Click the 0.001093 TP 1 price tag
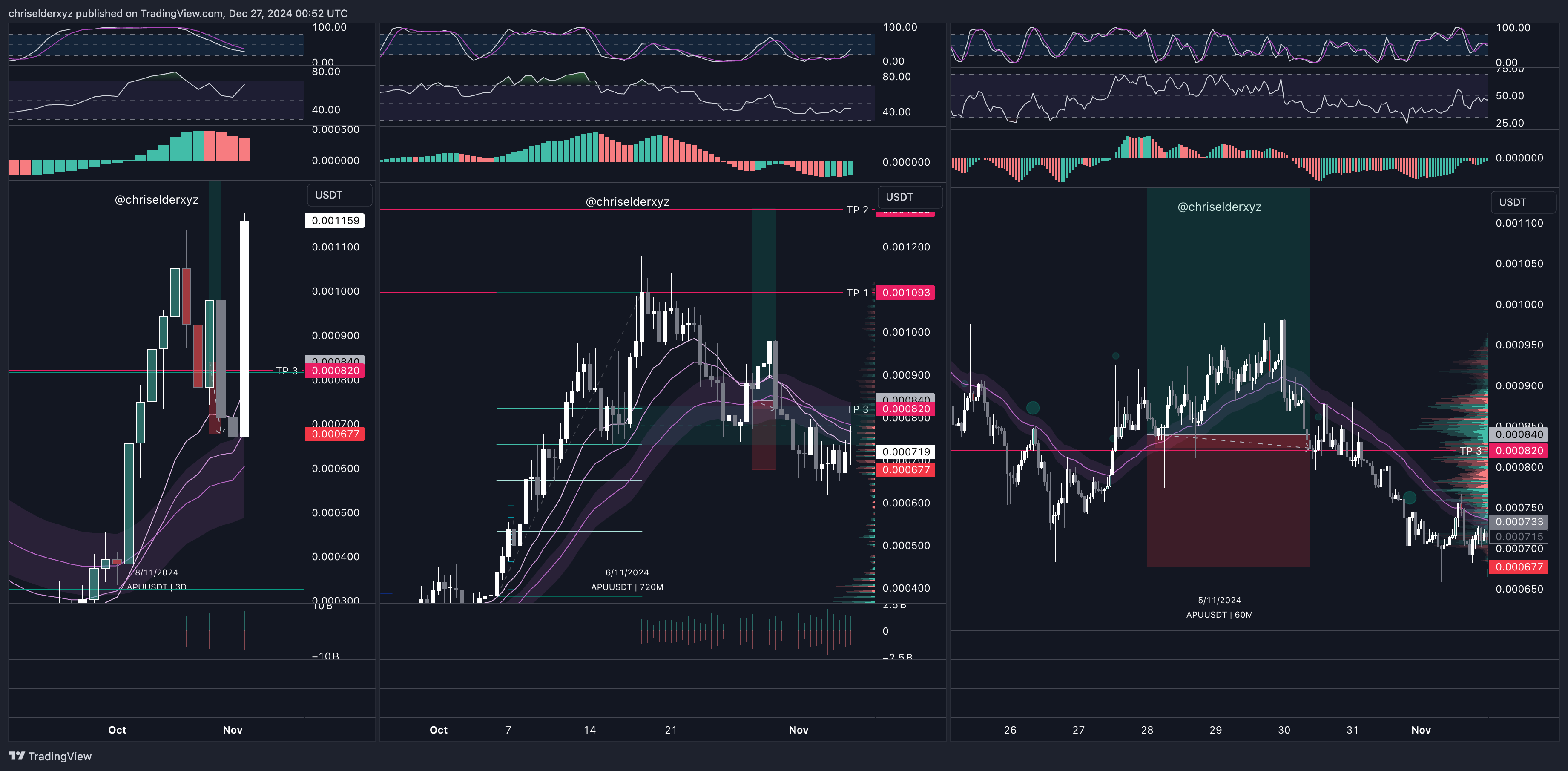 (x=906, y=292)
